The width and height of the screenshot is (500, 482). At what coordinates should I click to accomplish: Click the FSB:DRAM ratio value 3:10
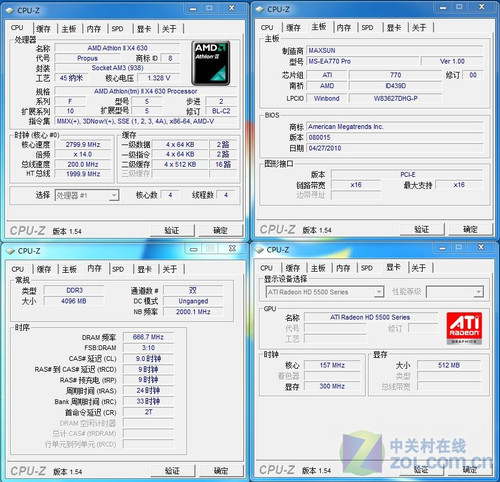(148, 348)
